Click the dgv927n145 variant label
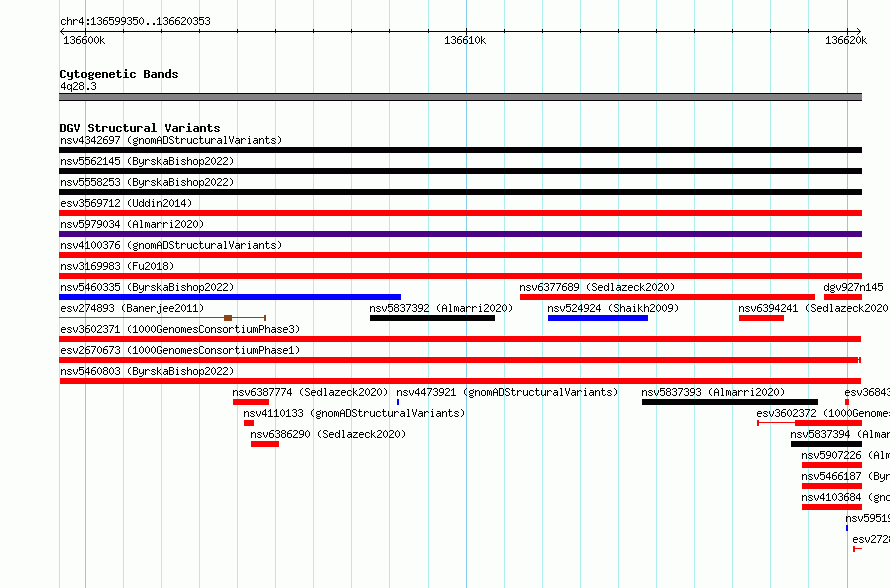The image size is (890, 588). (x=853, y=287)
